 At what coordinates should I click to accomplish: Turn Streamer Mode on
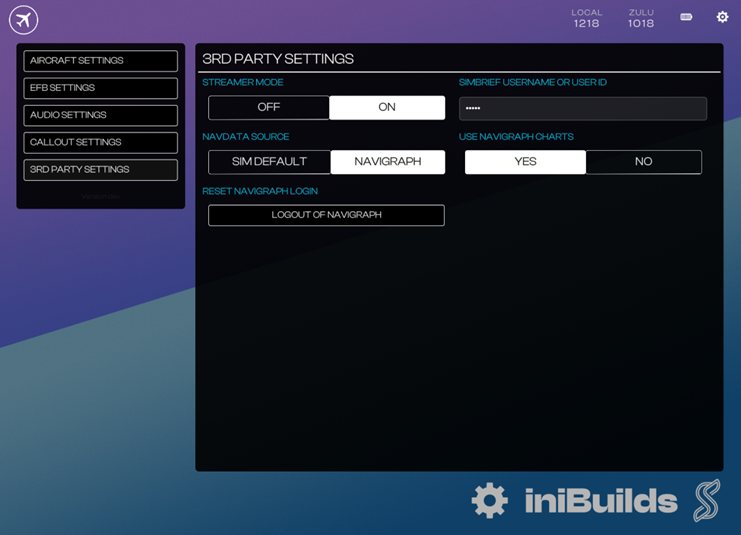[x=387, y=107]
